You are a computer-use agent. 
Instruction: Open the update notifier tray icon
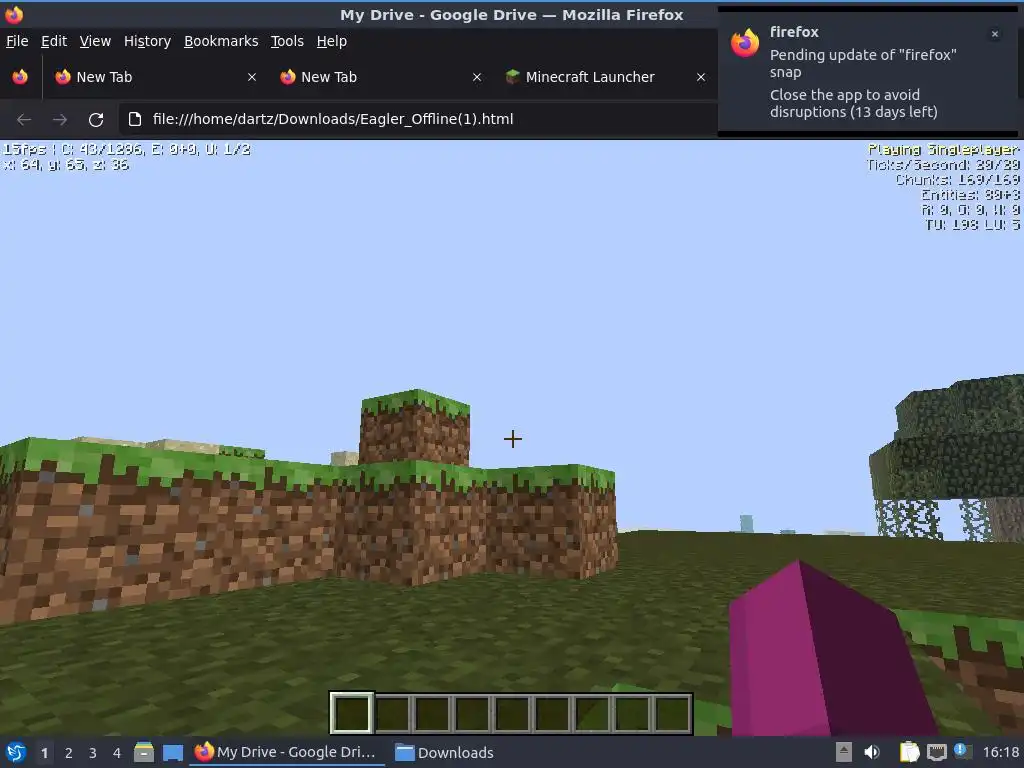pyautogui.click(x=962, y=751)
